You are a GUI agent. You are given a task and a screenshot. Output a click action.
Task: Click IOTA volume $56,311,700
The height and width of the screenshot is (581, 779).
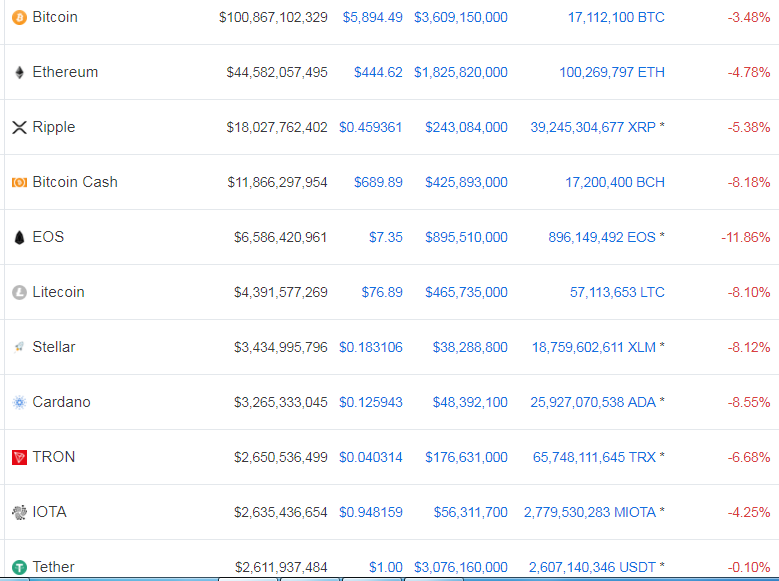coord(470,512)
